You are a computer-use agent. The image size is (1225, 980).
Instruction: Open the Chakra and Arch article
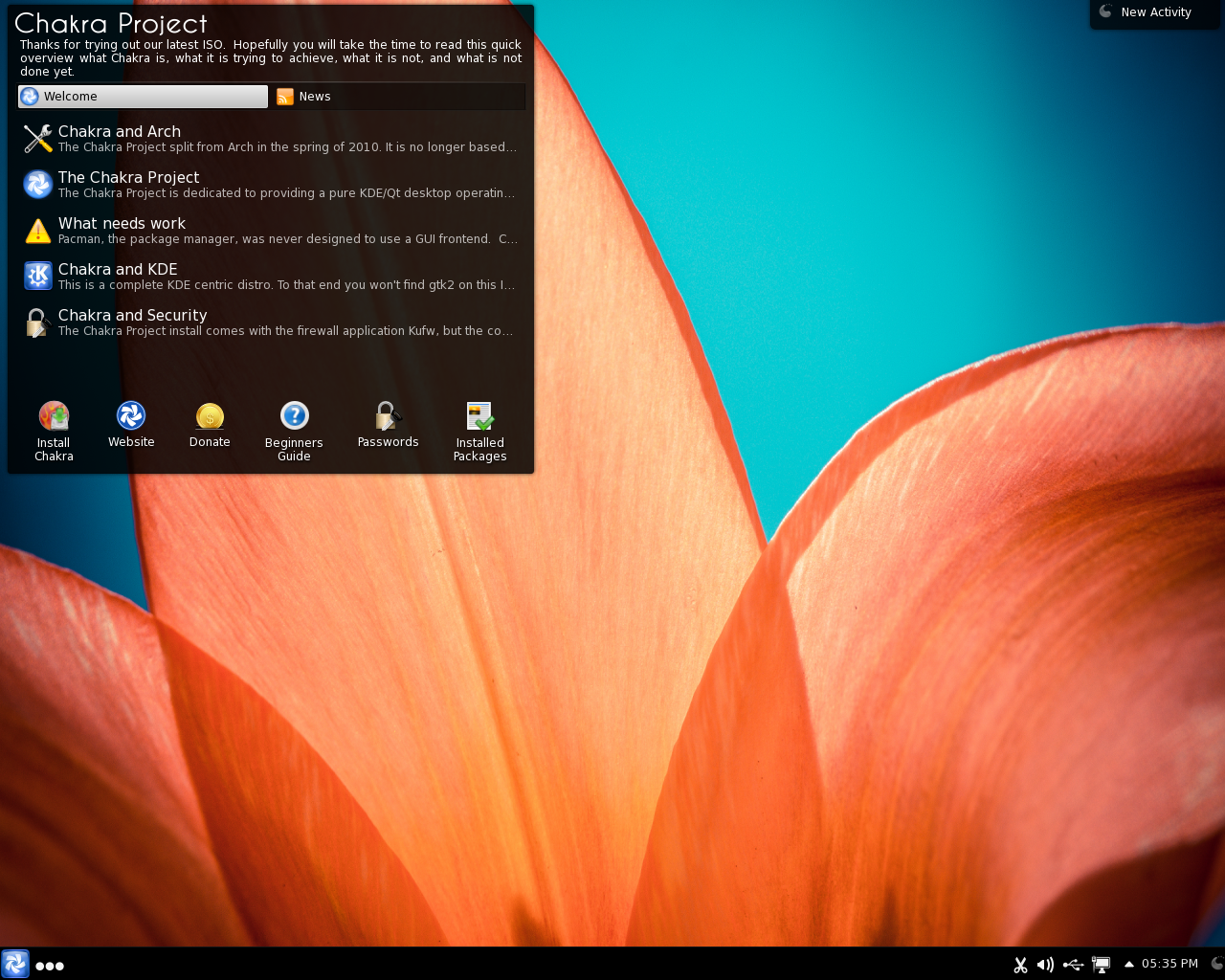pos(270,139)
